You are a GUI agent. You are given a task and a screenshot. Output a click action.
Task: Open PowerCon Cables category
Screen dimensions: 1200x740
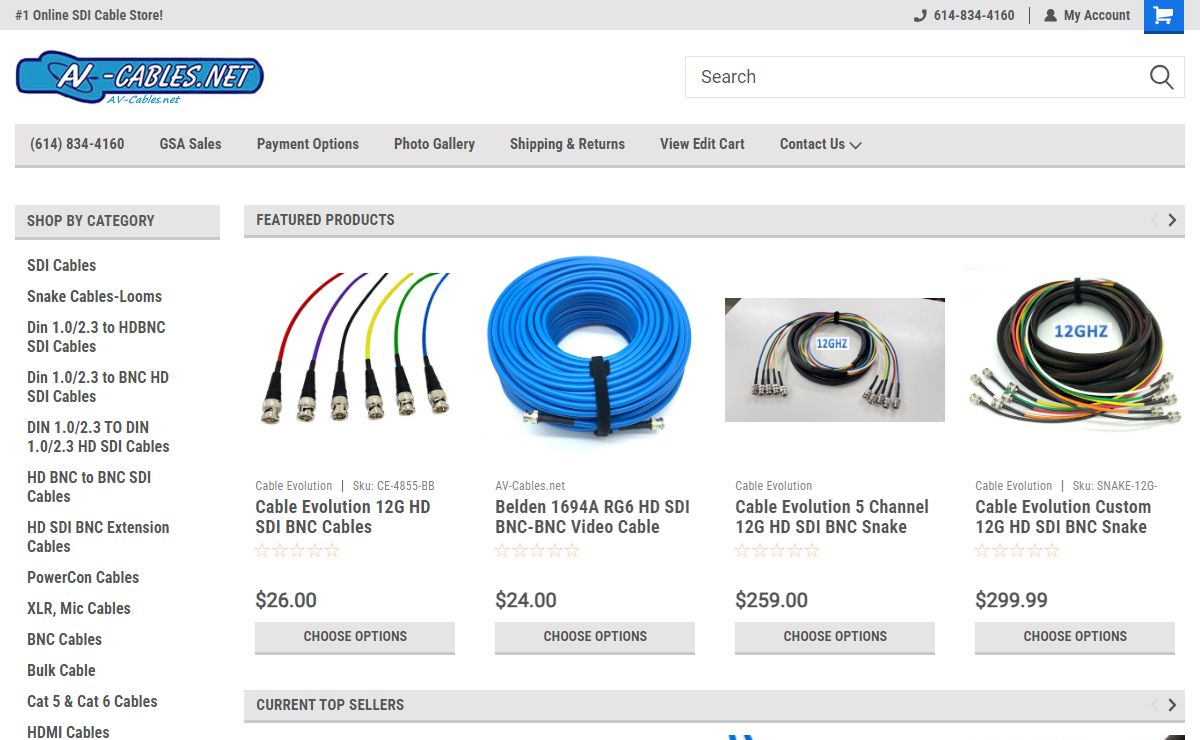click(x=83, y=577)
